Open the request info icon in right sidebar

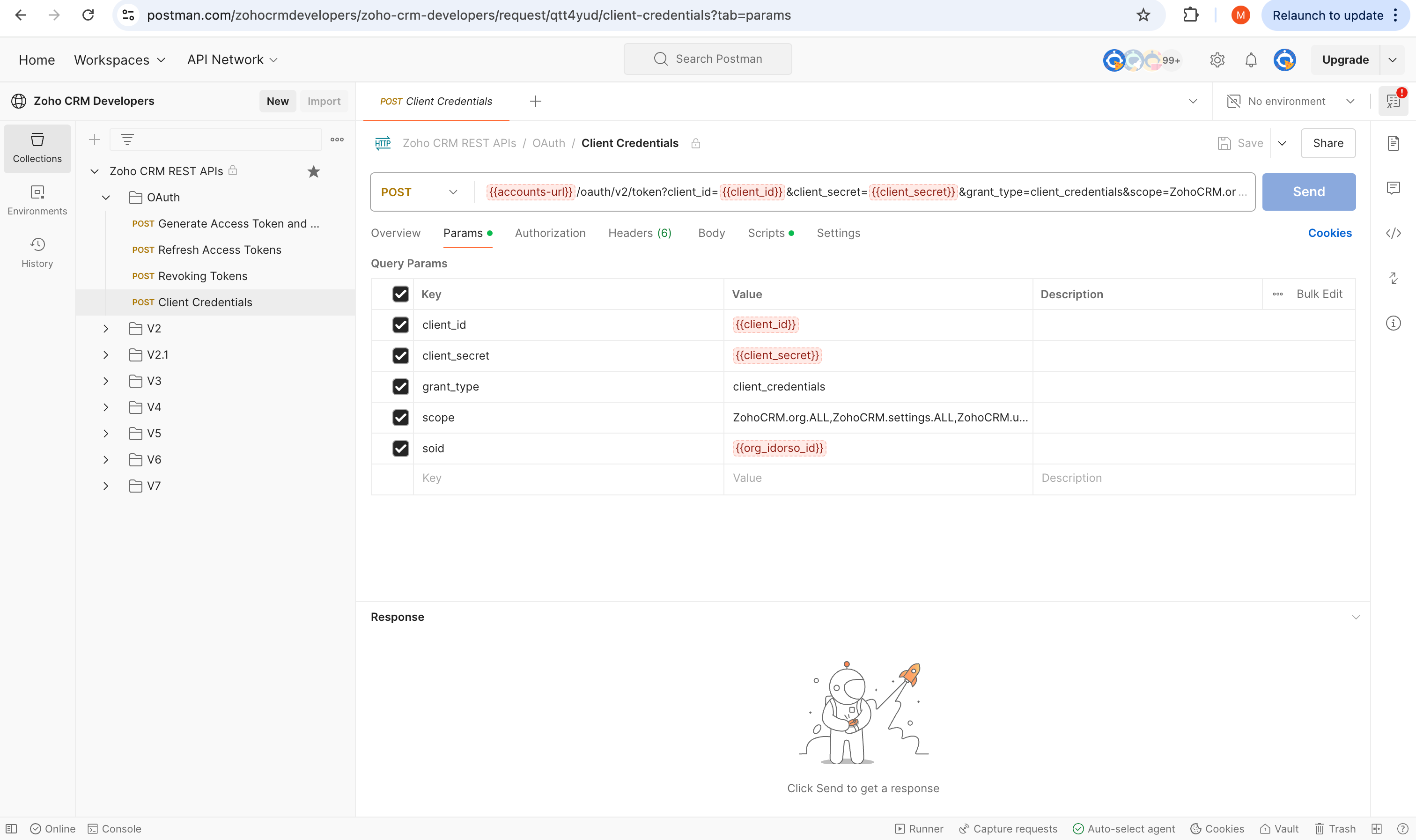(1393, 323)
